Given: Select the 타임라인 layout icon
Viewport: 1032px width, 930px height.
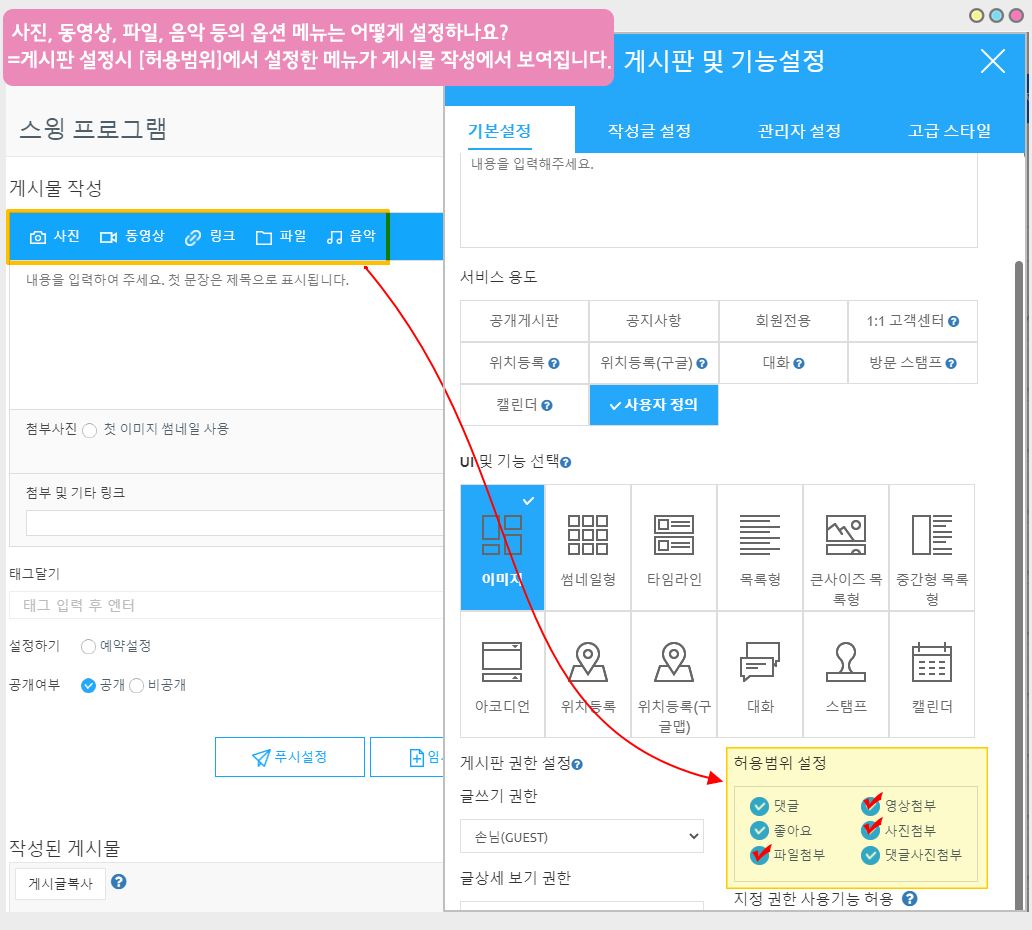Looking at the screenshot, I should point(674,536).
